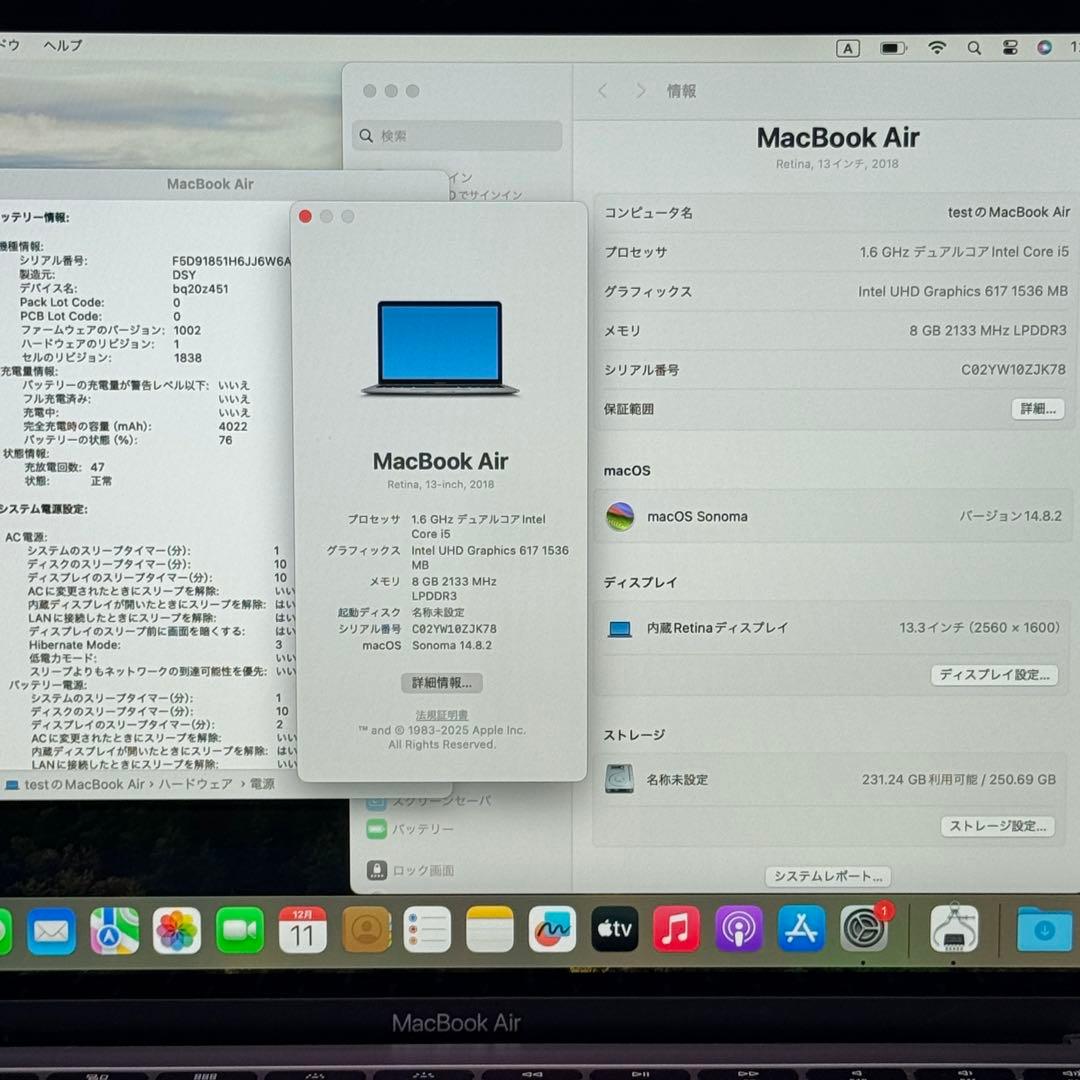Open Mail from the Dock
Image resolution: width=1080 pixels, height=1080 pixels.
(52, 929)
